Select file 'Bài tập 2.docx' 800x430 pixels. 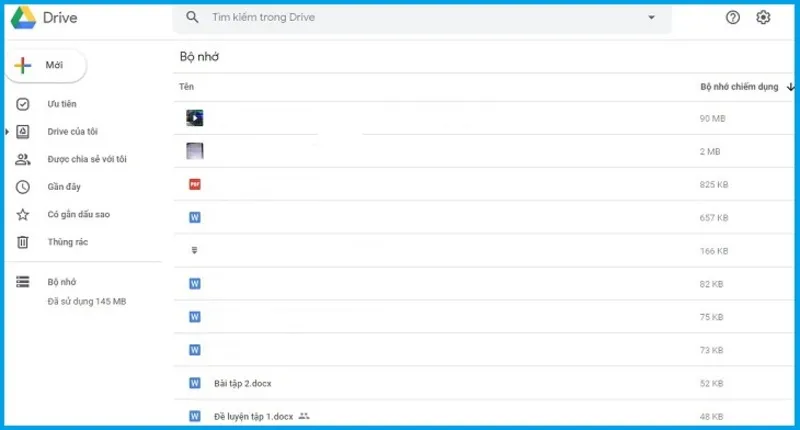click(243, 384)
